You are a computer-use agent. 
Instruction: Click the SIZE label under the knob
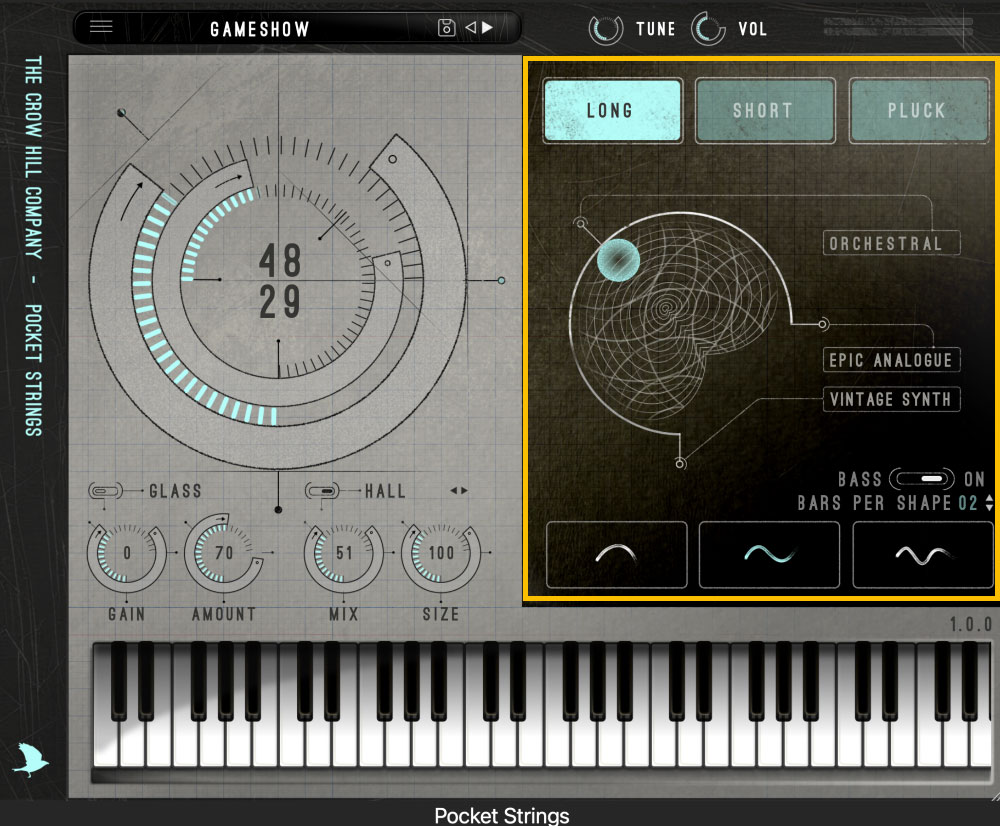(x=441, y=614)
